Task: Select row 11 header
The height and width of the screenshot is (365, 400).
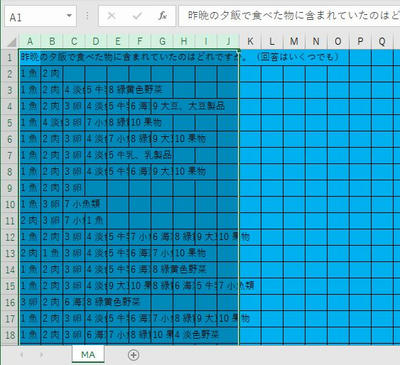Action: 10,221
